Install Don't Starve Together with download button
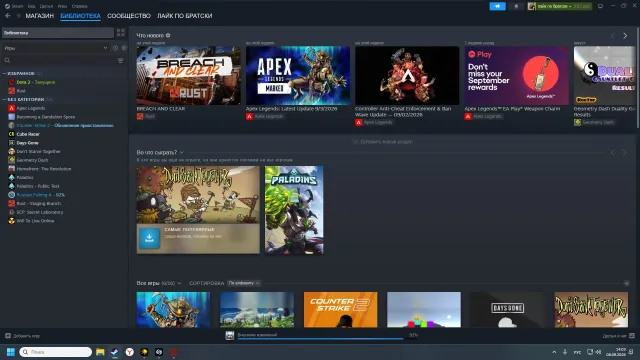640x360 pixels. coord(149,238)
